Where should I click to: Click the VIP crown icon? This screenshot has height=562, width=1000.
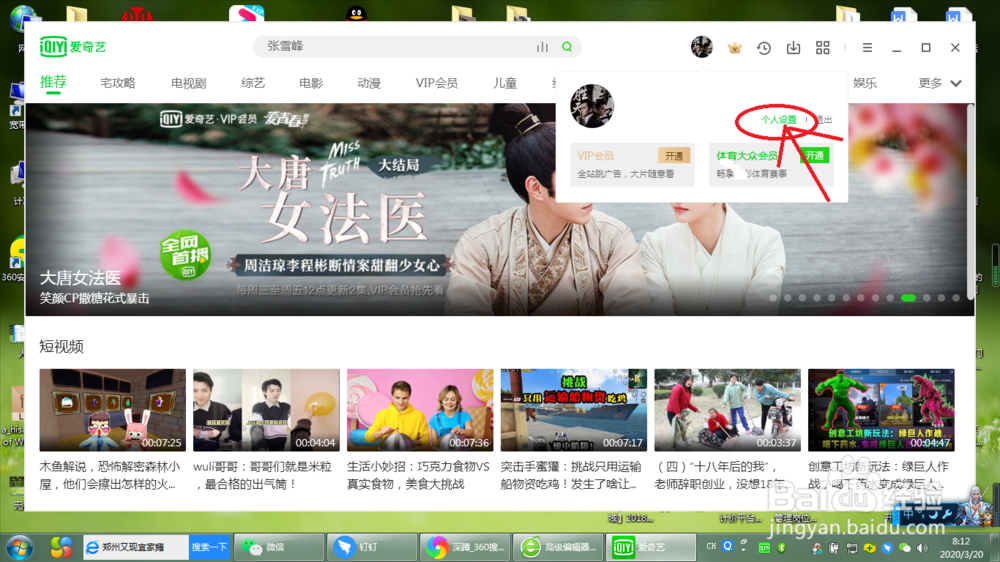point(735,47)
